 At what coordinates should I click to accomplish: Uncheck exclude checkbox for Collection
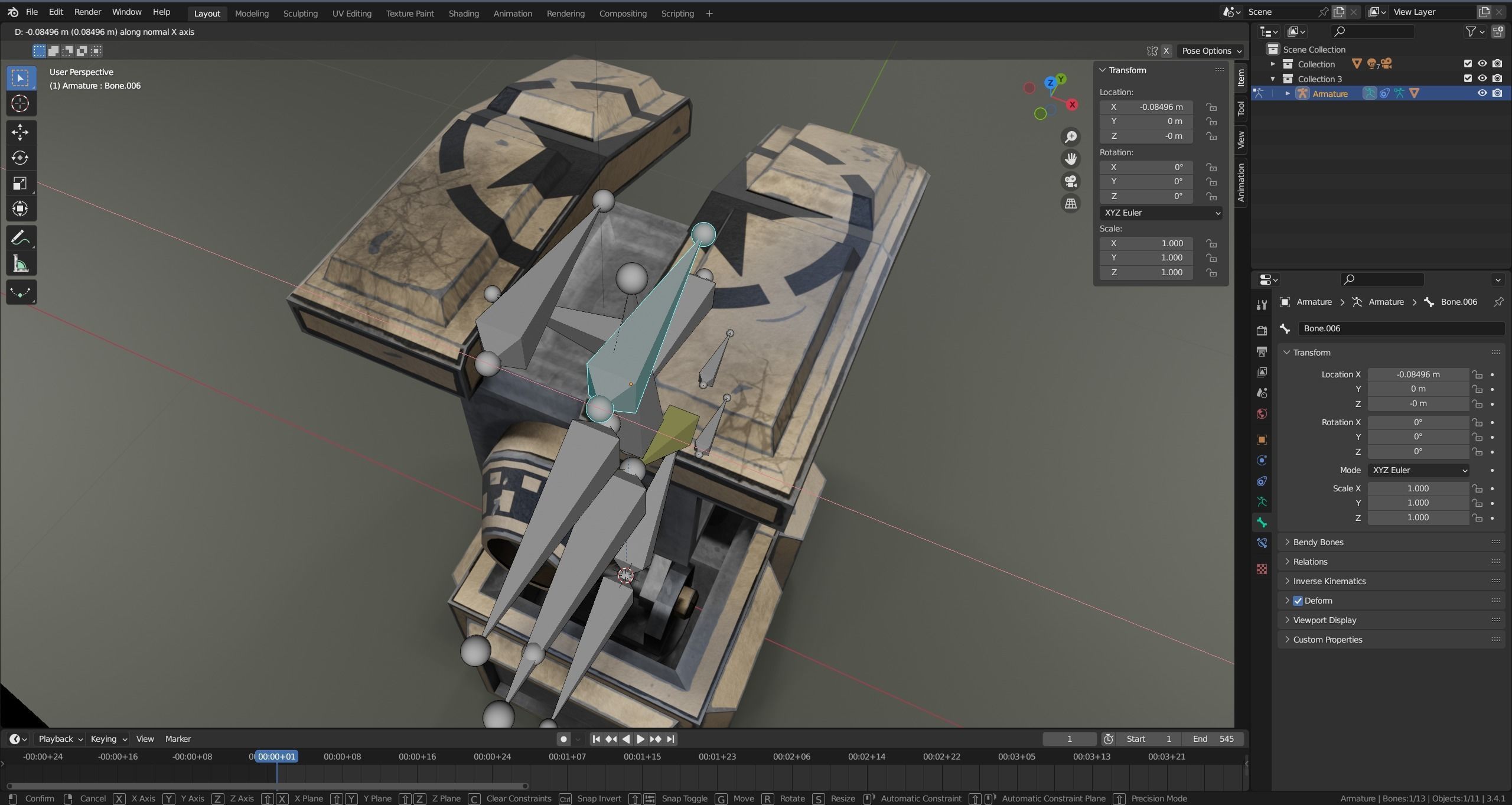point(1468,64)
